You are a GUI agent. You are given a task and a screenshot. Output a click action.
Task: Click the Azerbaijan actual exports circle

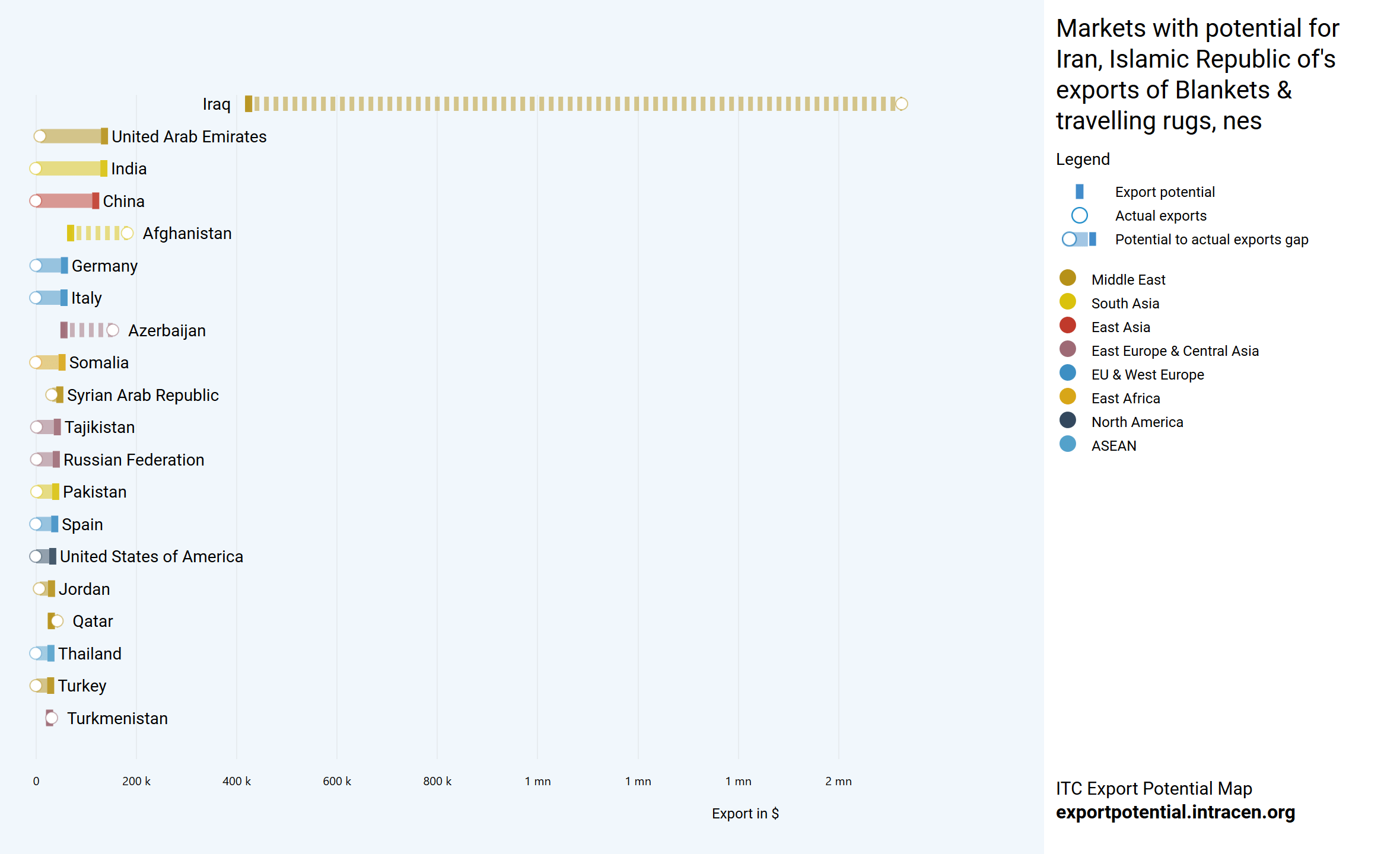point(113,330)
